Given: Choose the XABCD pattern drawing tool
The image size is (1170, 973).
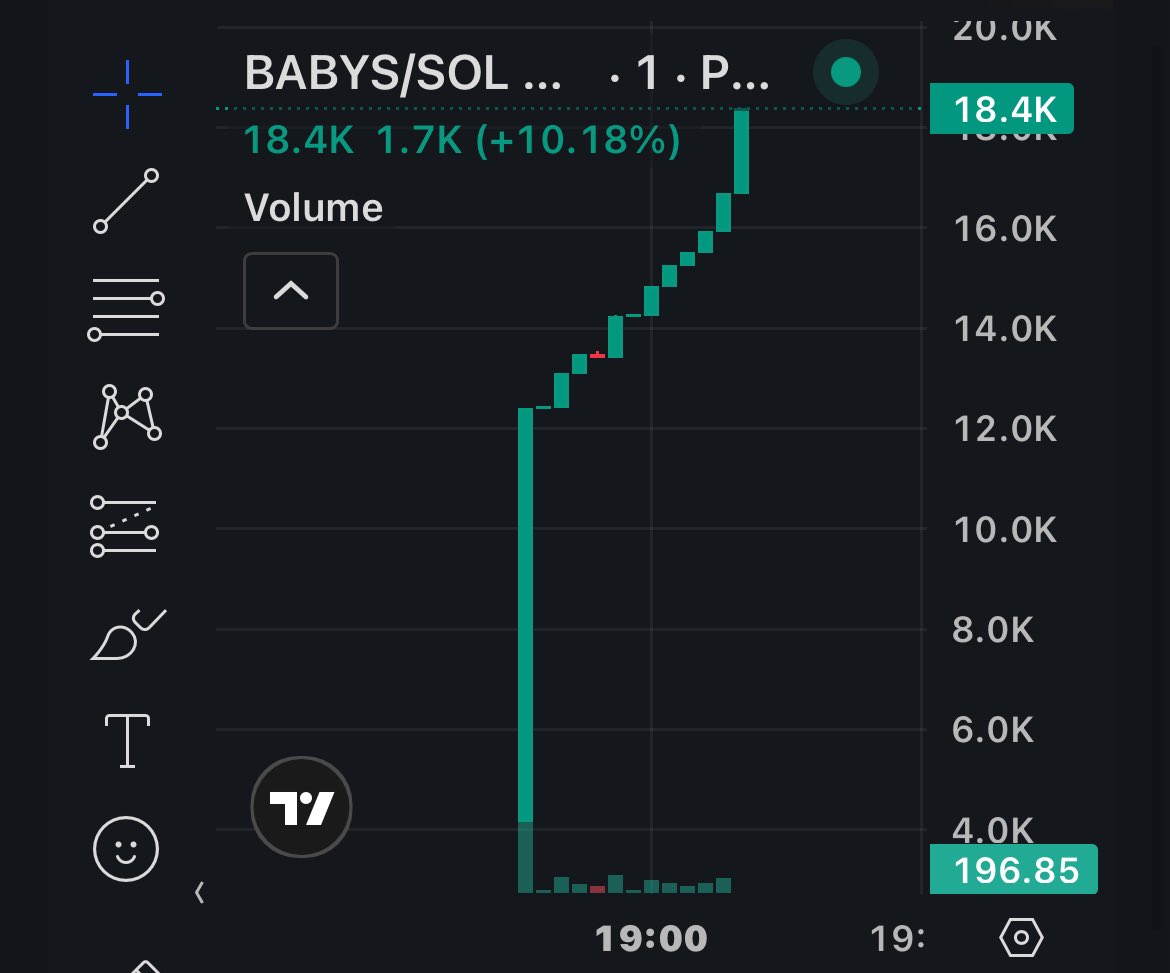Looking at the screenshot, I should pyautogui.click(x=127, y=417).
